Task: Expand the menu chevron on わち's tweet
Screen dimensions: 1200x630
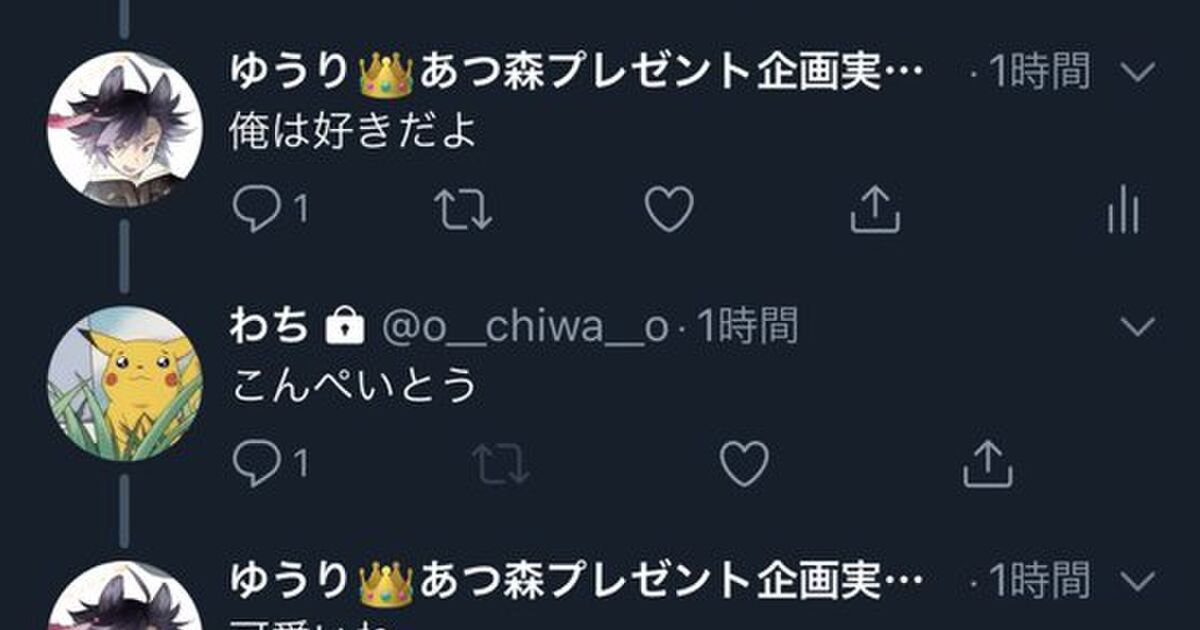Action: pyautogui.click(x=1138, y=326)
